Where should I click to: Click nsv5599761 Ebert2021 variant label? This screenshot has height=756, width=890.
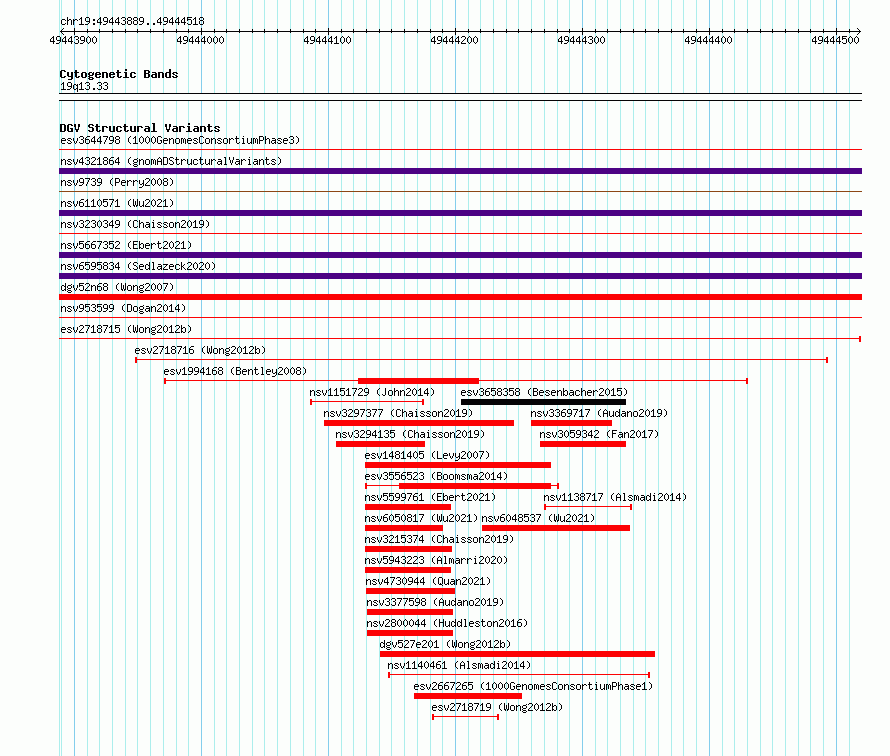(x=430, y=497)
